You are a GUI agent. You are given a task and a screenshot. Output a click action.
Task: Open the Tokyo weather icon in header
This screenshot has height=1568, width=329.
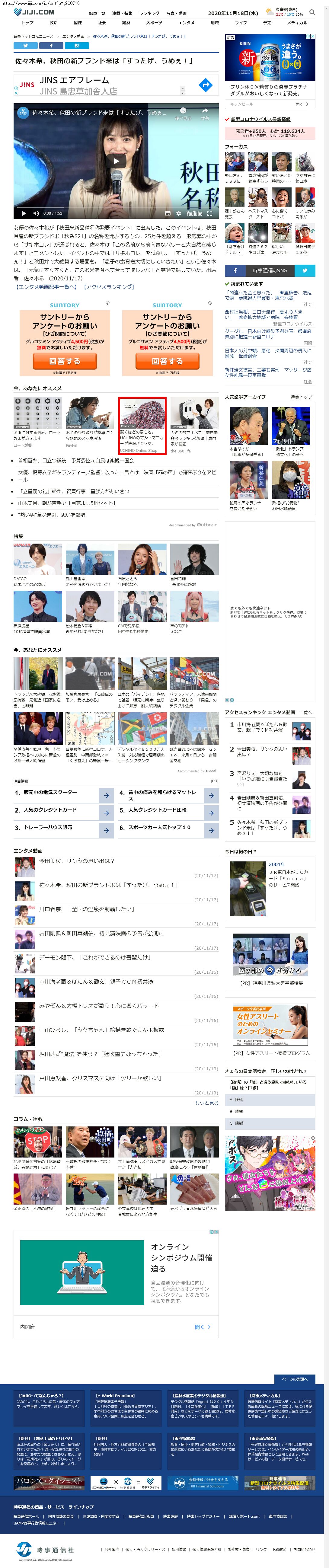pos(270,11)
